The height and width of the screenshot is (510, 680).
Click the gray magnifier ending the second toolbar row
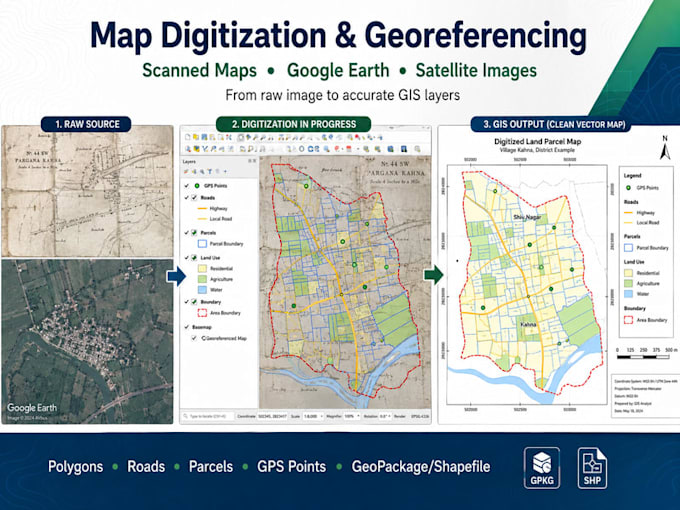click(417, 149)
